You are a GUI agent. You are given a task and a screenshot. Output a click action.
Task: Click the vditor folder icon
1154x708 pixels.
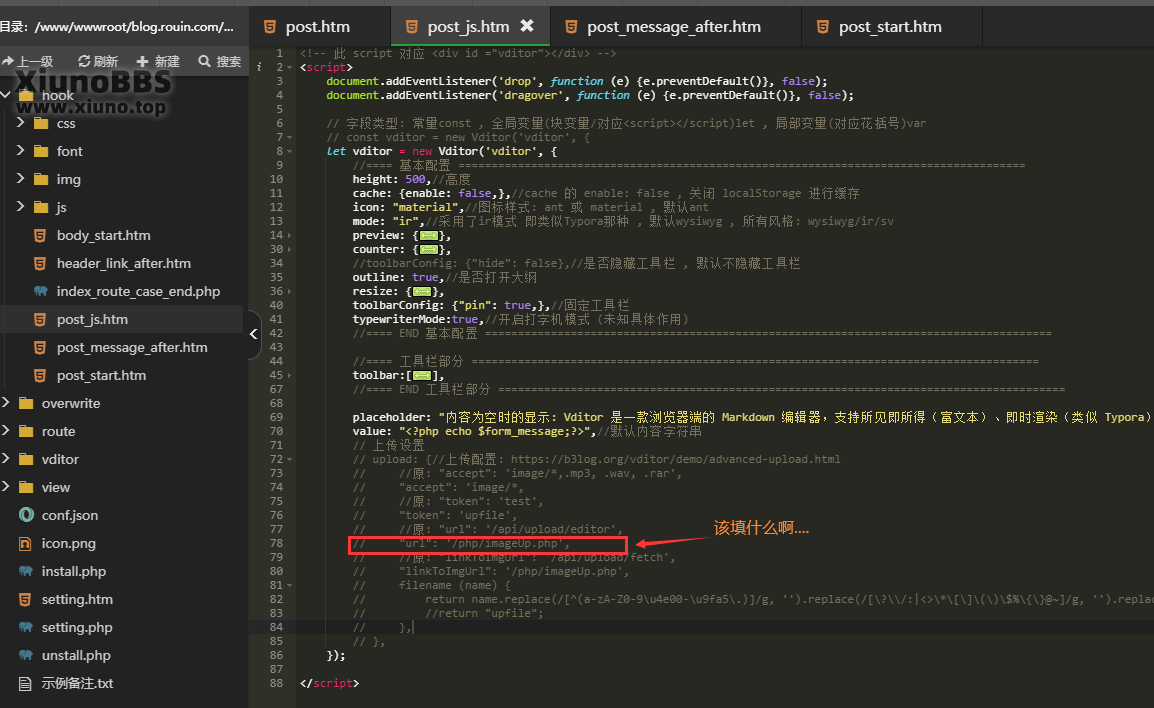[x=26, y=459]
